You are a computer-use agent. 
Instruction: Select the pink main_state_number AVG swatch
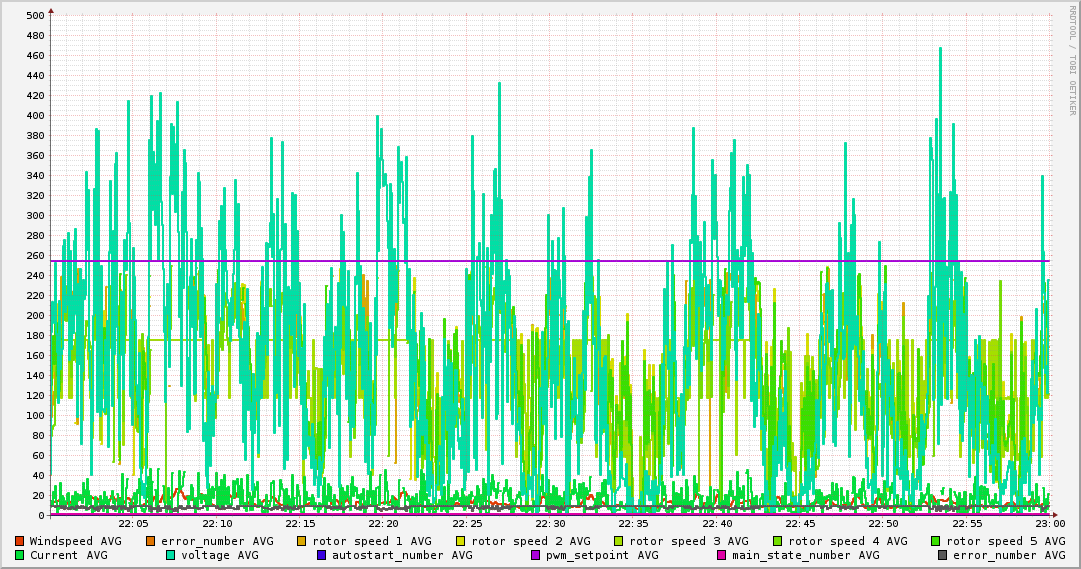coord(722,555)
